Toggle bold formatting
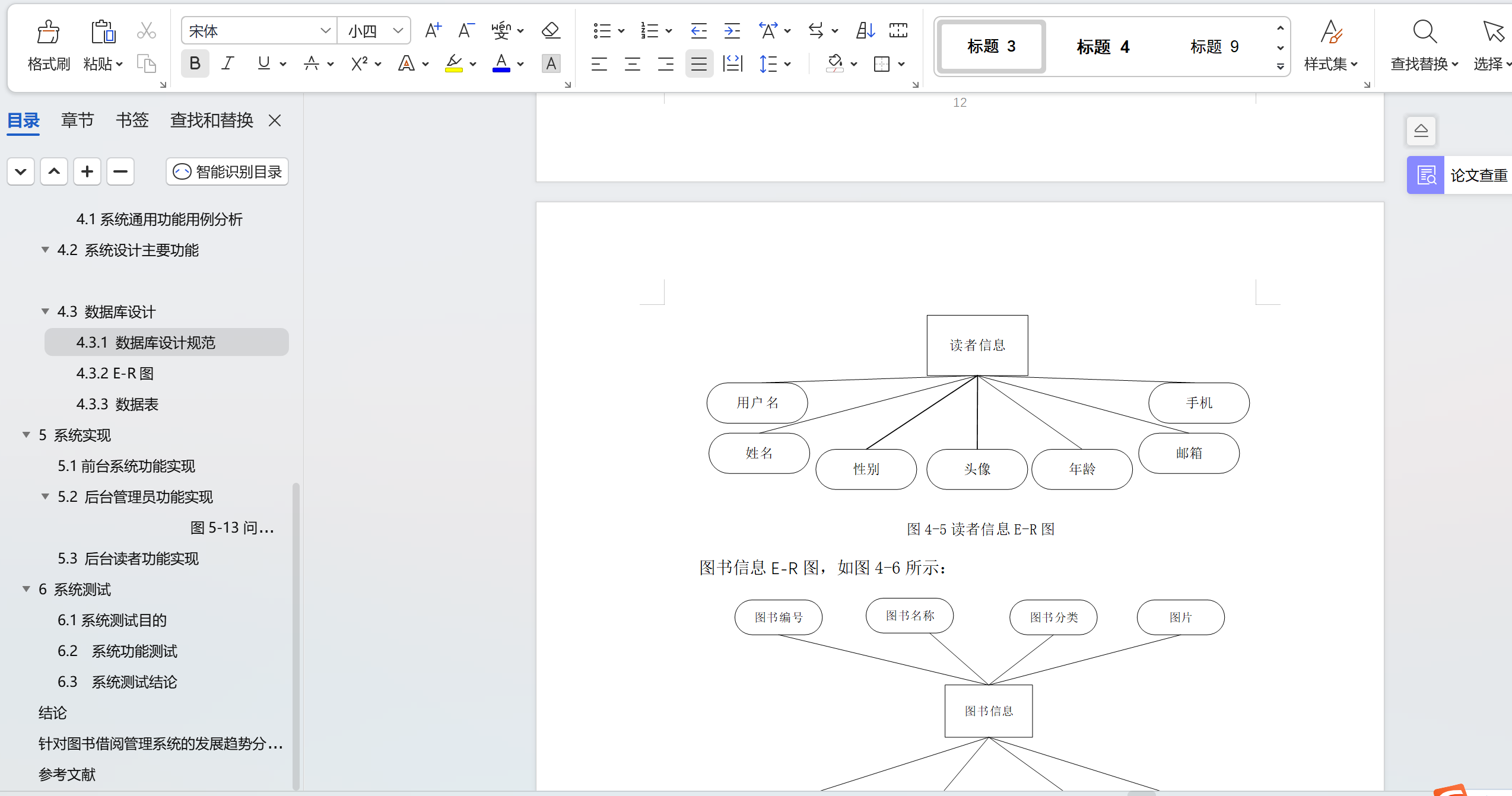 pos(195,63)
